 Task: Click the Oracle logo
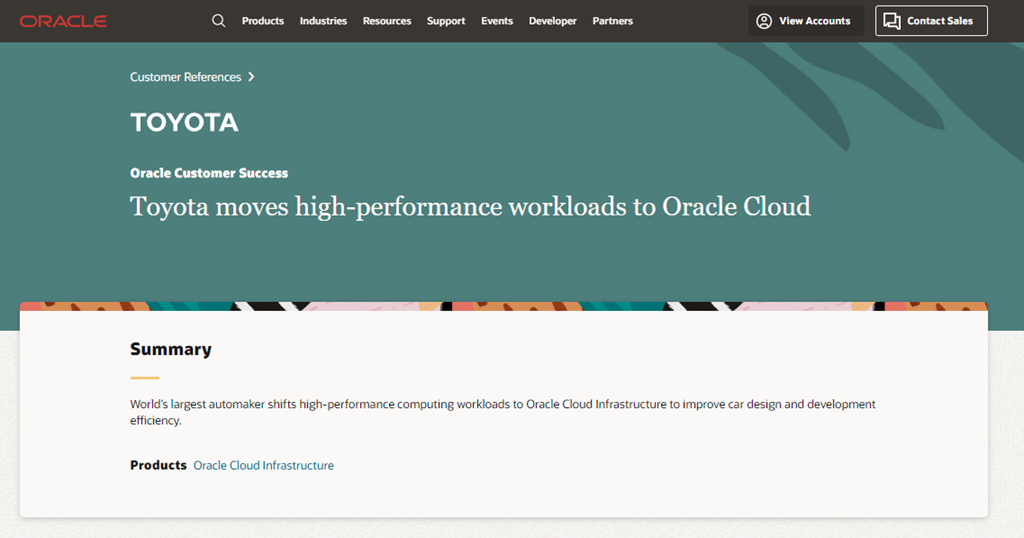(63, 21)
